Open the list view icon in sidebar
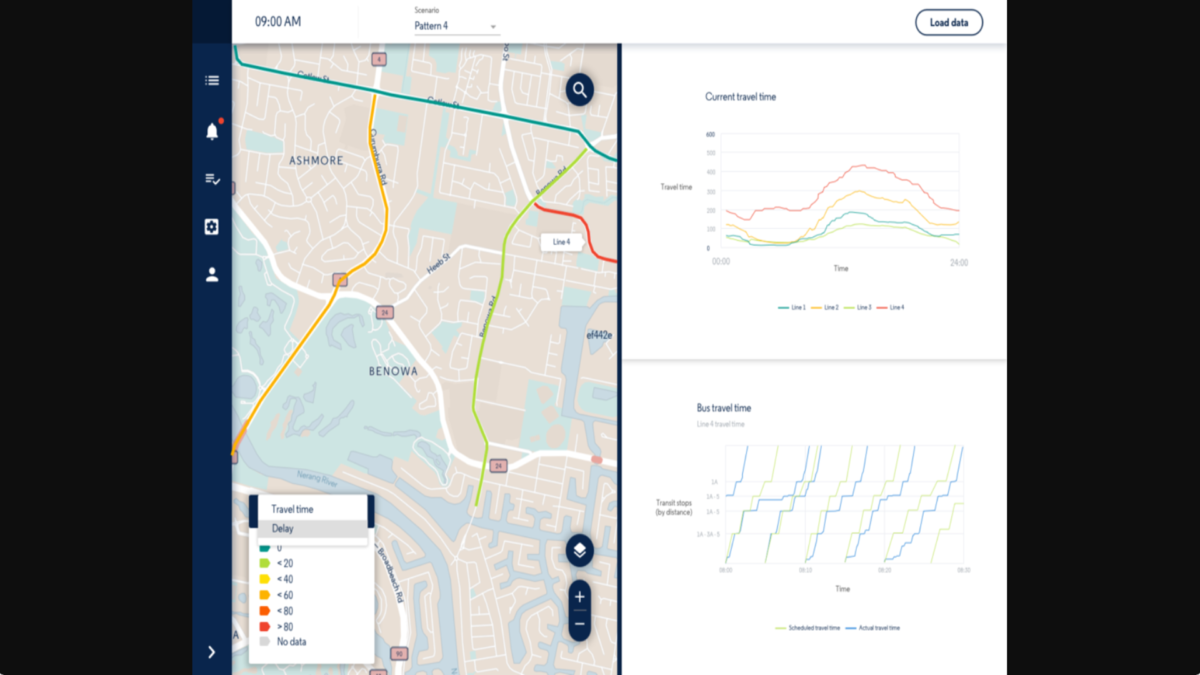Image resolution: width=1200 pixels, height=675 pixels. point(212,81)
